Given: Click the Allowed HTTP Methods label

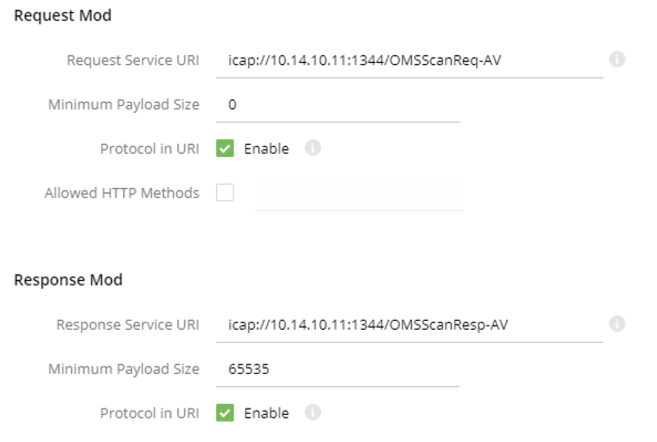Looking at the screenshot, I should 122,193.
